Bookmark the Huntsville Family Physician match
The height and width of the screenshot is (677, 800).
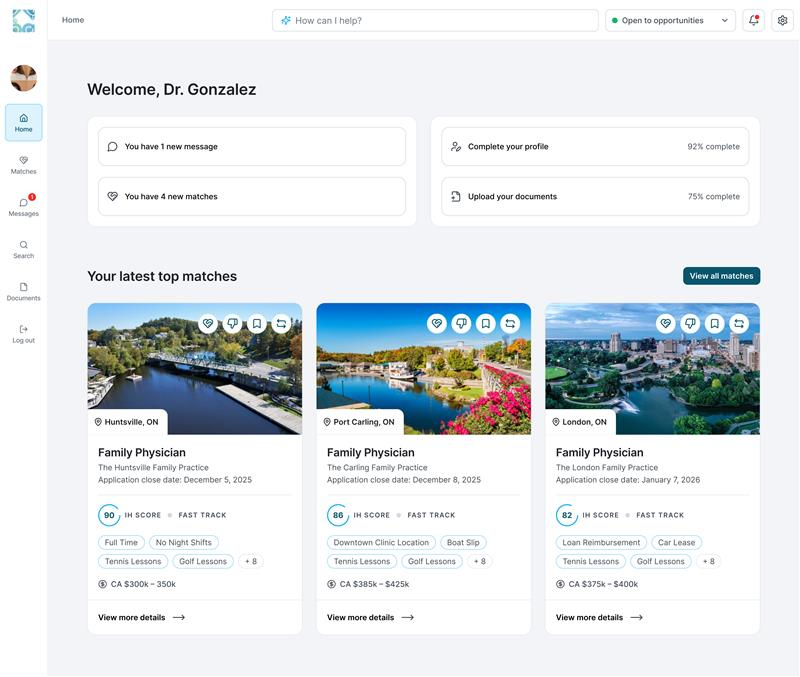pos(257,323)
